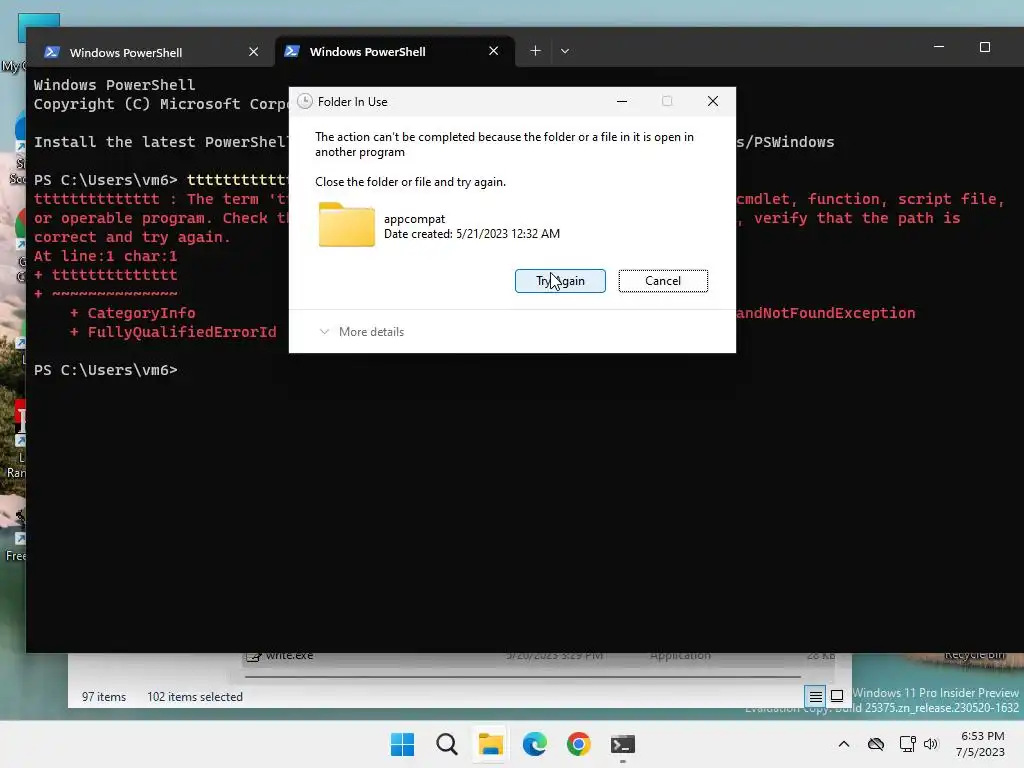Close the Folder In Use dialog
Screen dimensions: 1024x768
pos(712,101)
